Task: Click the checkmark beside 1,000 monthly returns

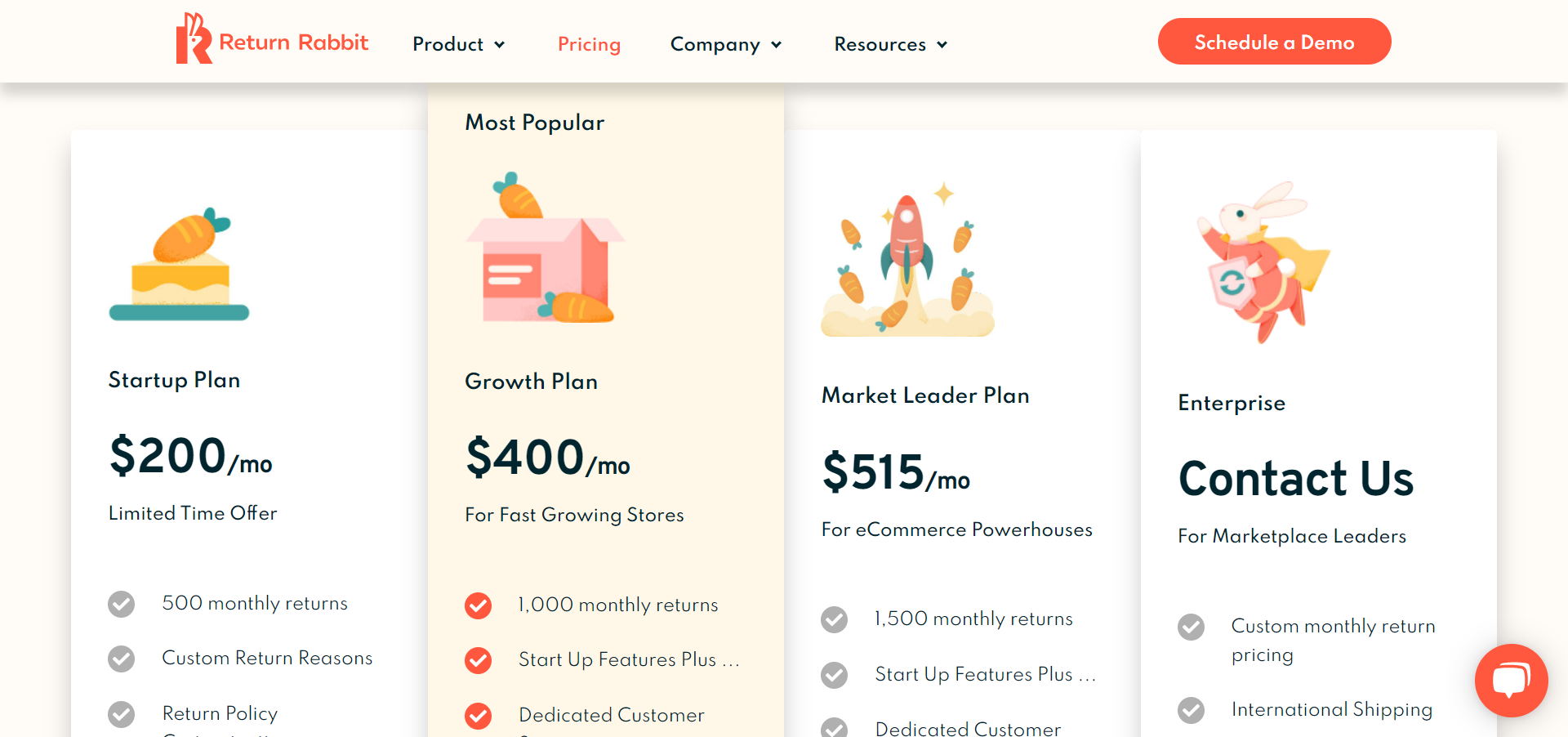Action: (478, 605)
